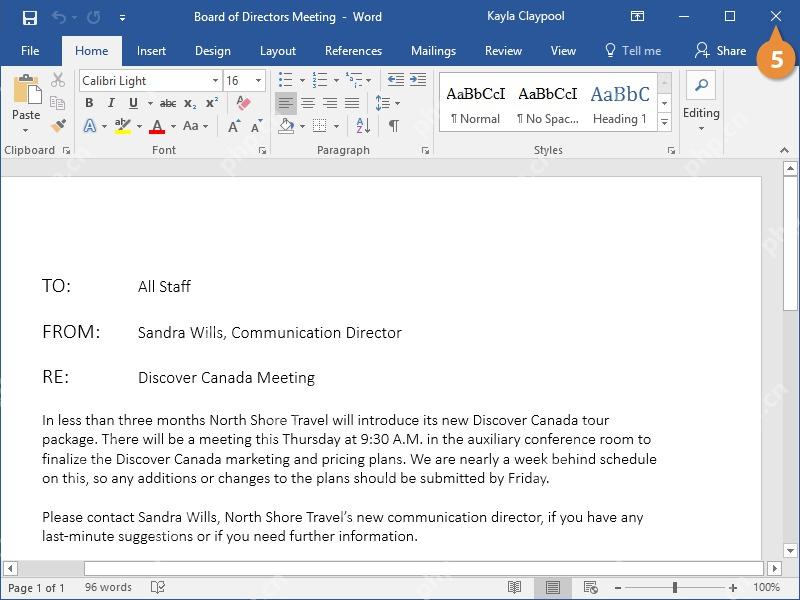Open Ribbon Display Options in title bar
Viewport: 800px width, 600px height.
(x=637, y=16)
